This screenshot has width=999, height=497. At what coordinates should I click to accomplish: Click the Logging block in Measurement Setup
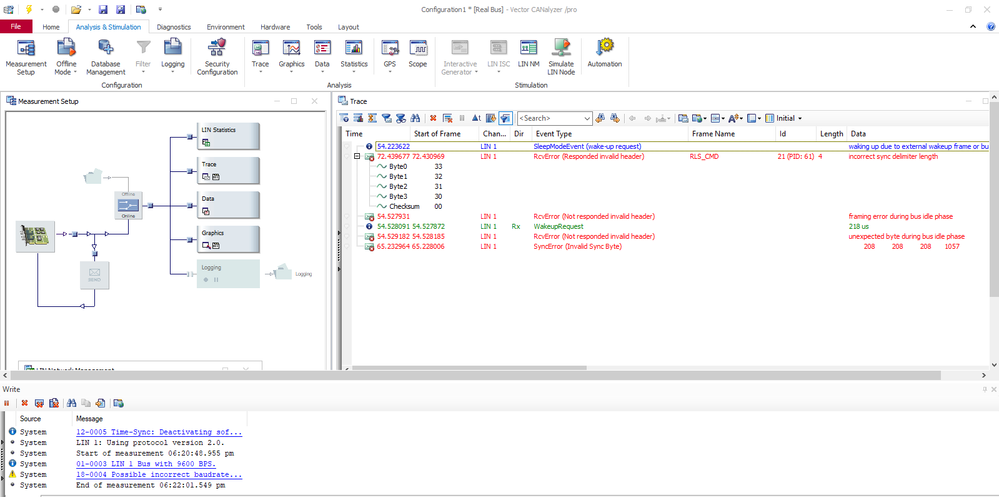(229, 273)
